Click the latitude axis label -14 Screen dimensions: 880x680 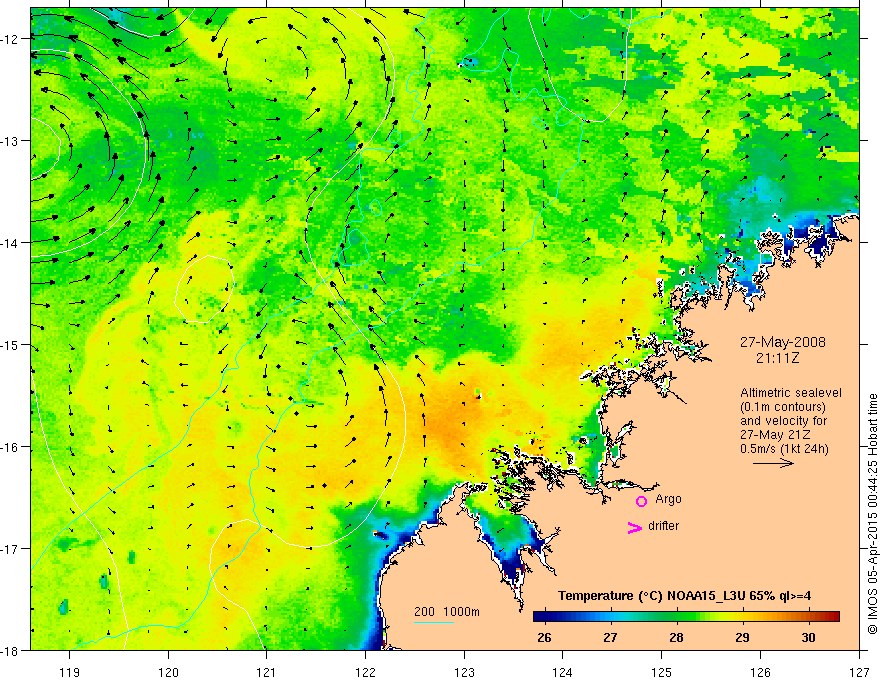point(11,243)
